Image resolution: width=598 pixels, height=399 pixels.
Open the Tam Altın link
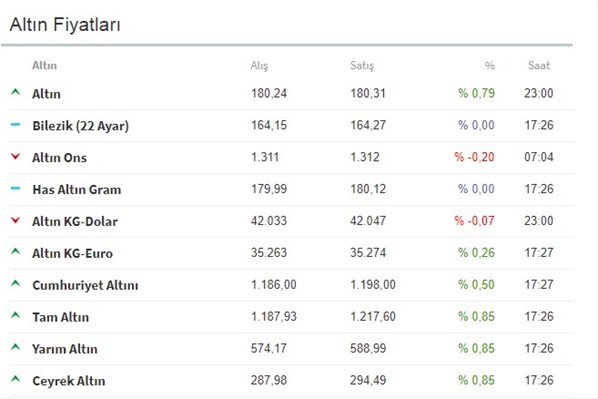pyautogui.click(x=61, y=317)
